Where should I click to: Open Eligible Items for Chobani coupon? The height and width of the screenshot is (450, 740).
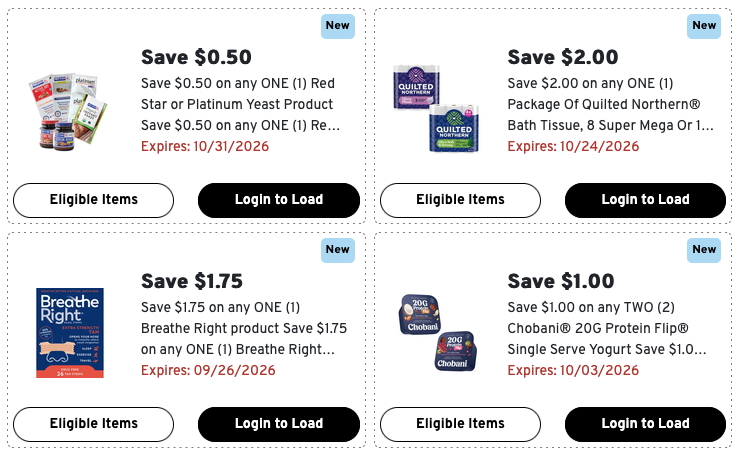460,424
